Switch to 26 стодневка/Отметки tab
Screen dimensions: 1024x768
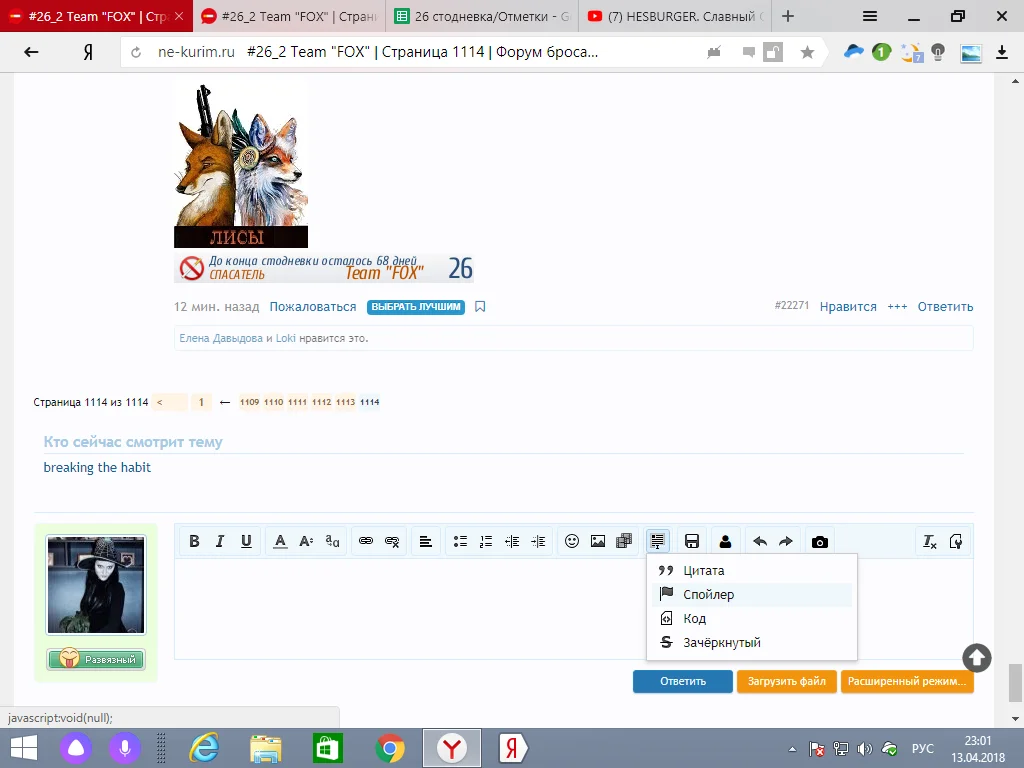482,16
